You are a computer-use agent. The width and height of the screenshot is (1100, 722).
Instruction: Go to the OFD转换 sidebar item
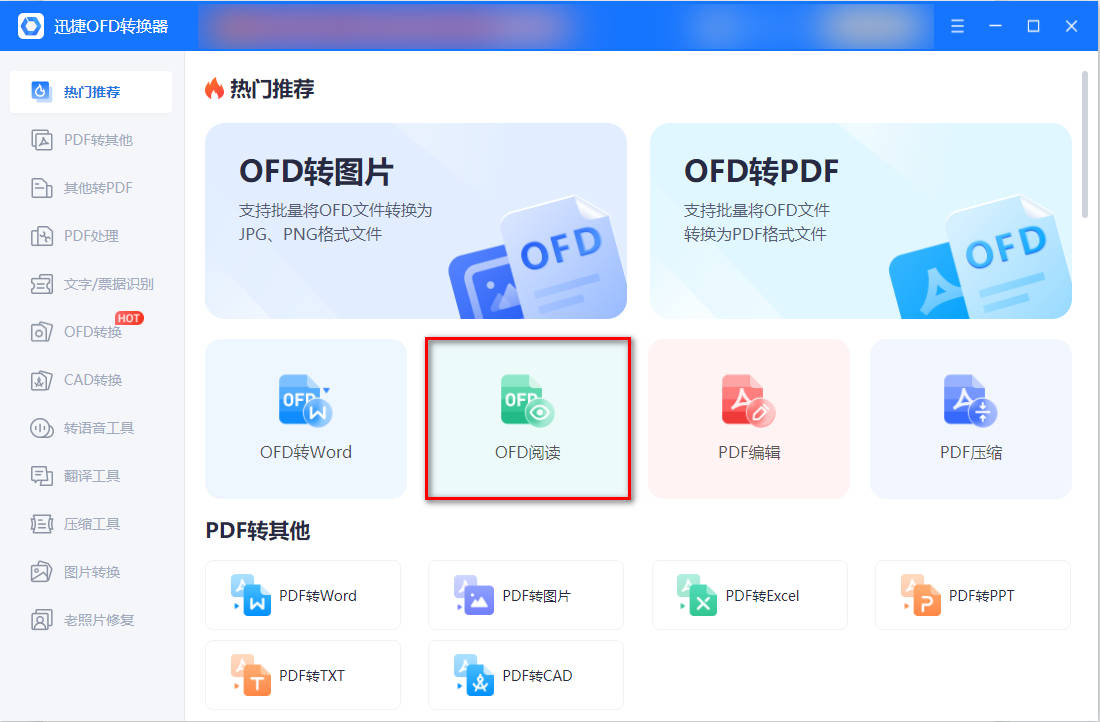91,331
